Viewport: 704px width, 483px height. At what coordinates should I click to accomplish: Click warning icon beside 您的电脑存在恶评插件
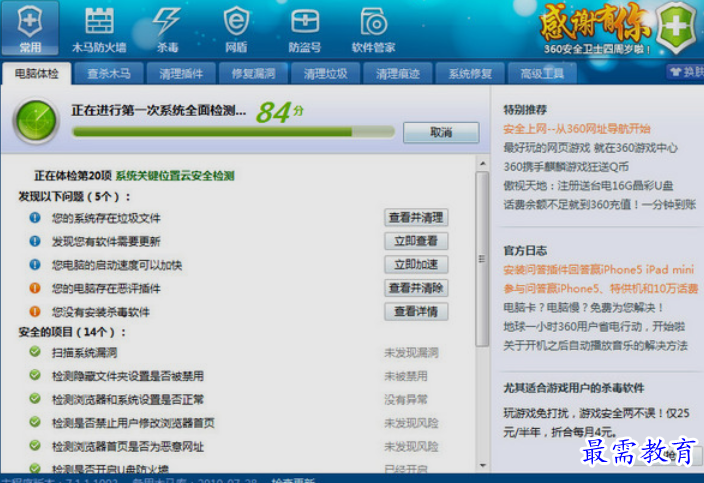tap(35, 288)
